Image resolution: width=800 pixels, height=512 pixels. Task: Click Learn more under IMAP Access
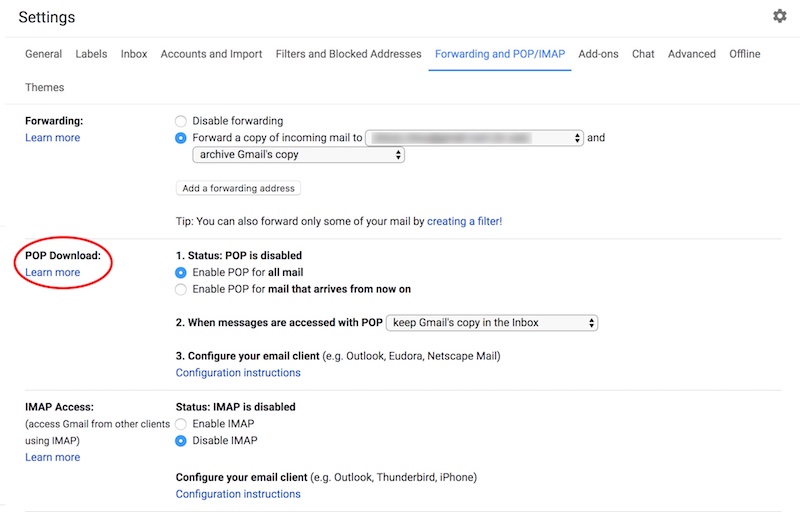click(x=53, y=457)
